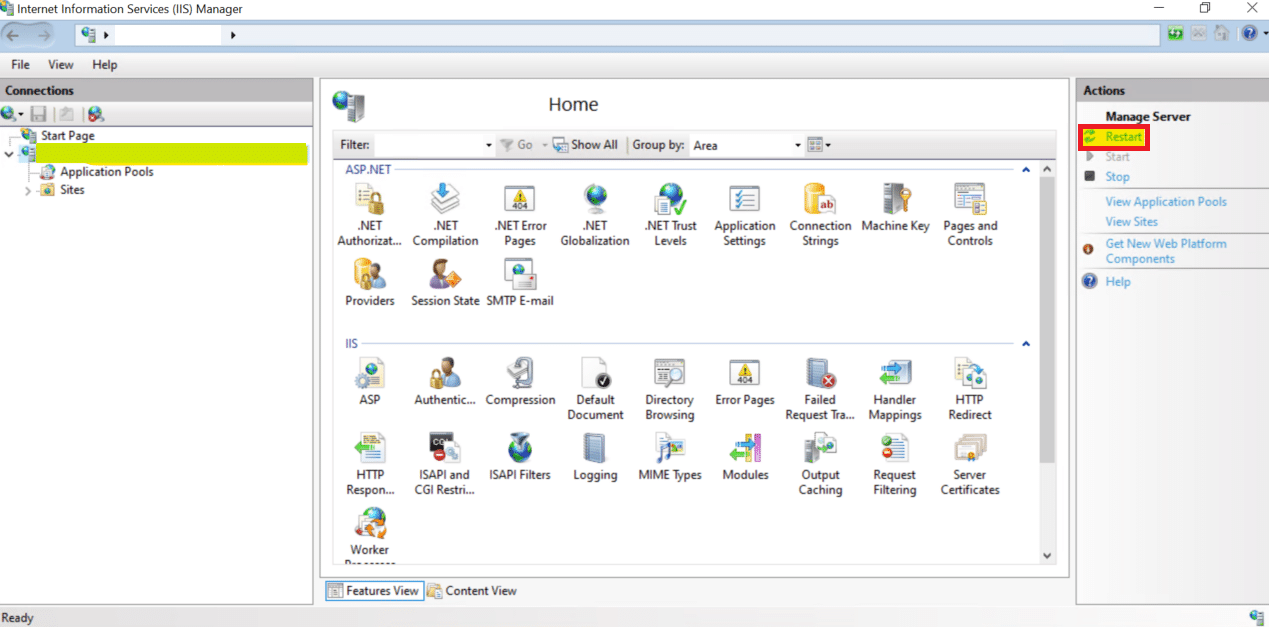Open the Authentication feature
This screenshot has width=1269, height=627.
[x=445, y=382]
